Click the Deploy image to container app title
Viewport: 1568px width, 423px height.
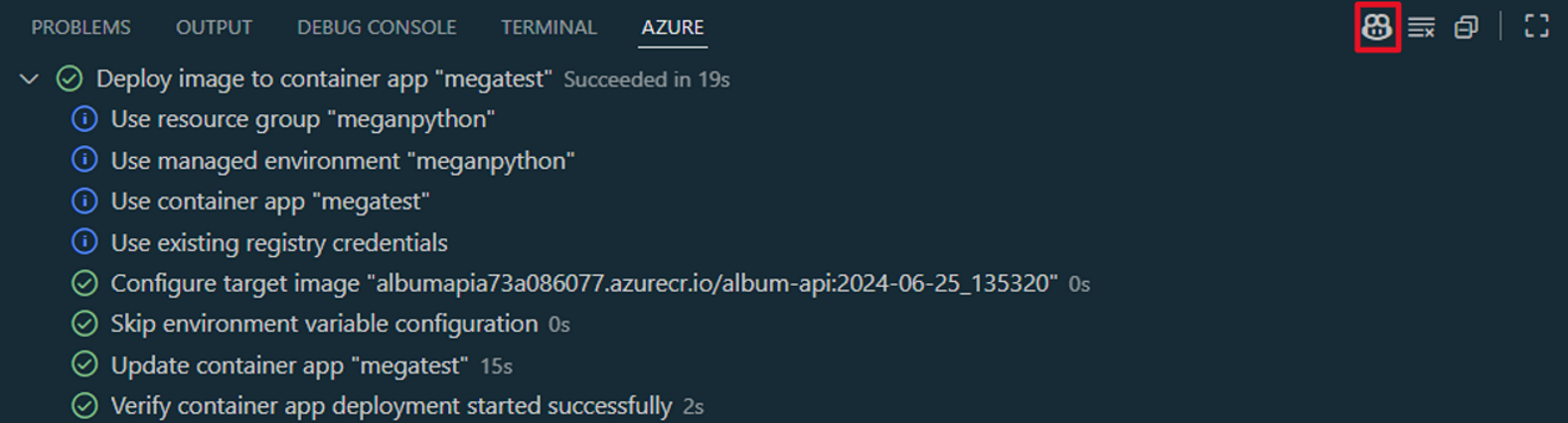[x=323, y=78]
